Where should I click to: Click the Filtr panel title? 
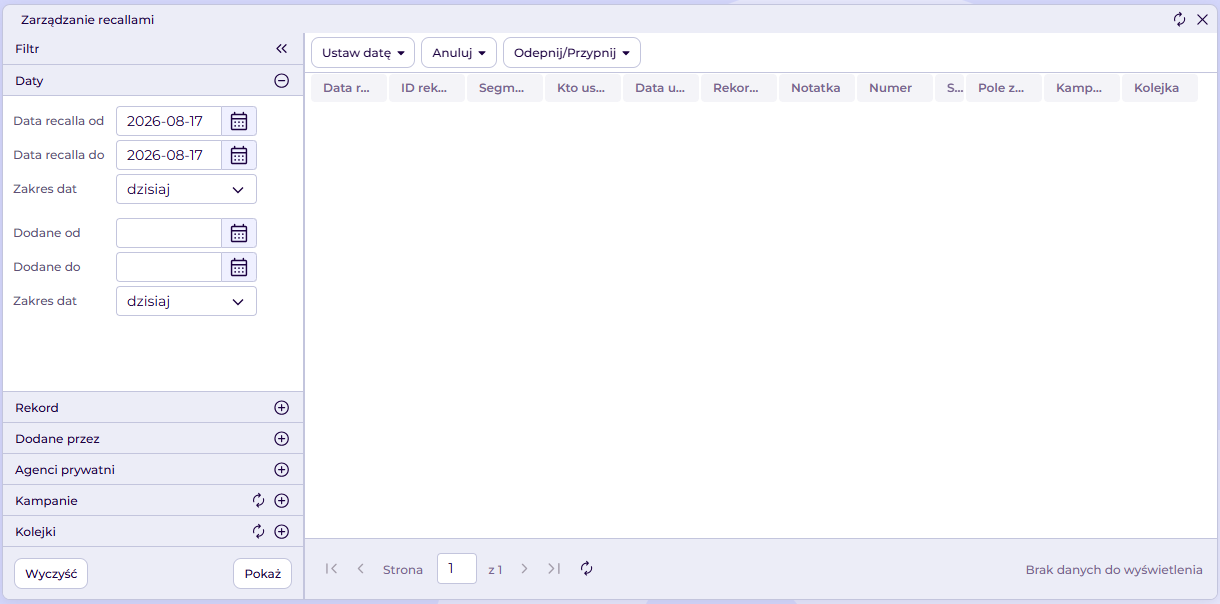(27, 48)
